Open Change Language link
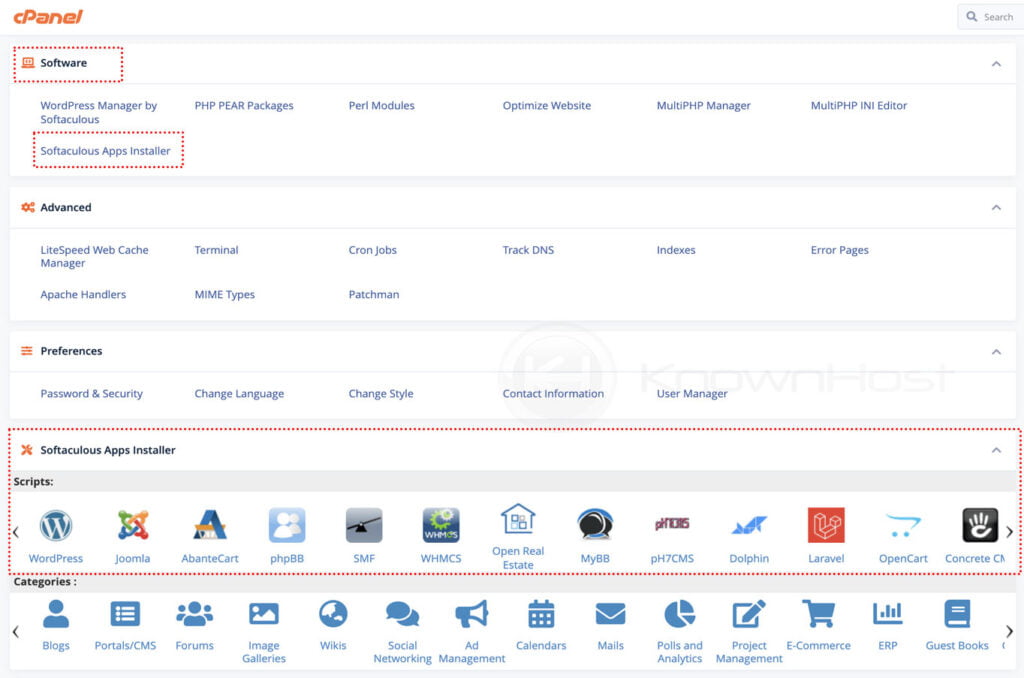 (239, 394)
